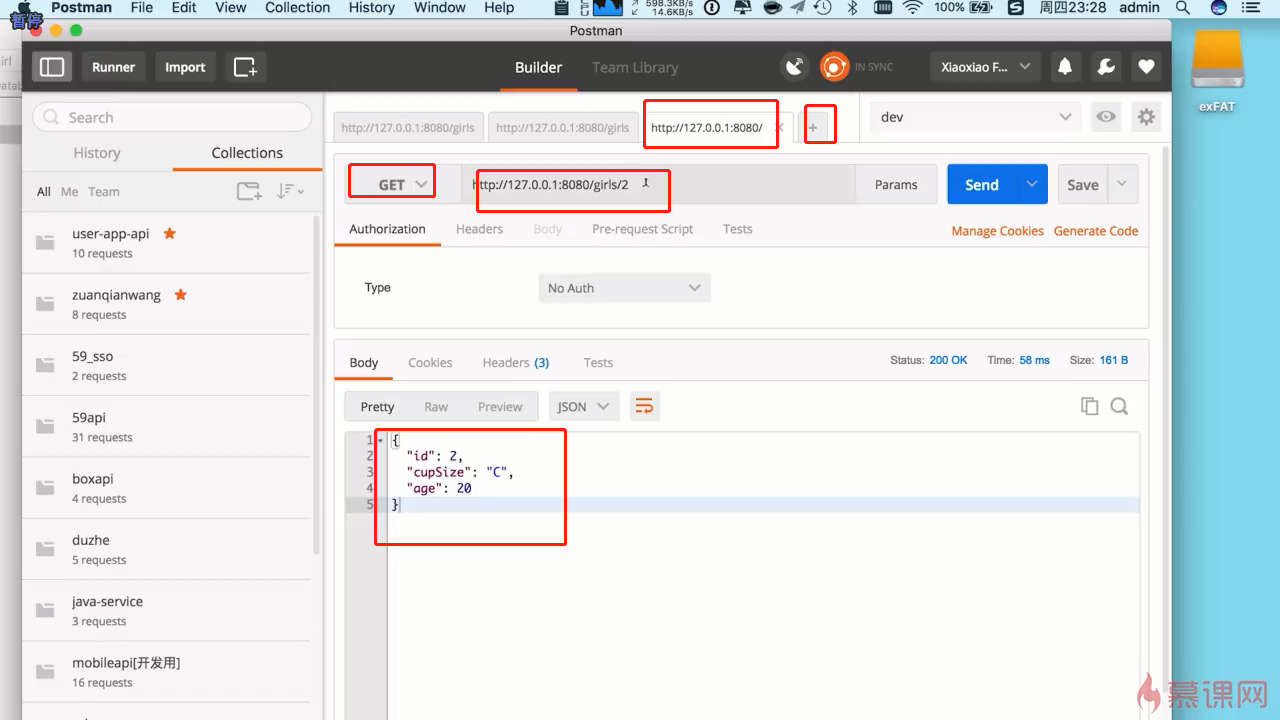The width and height of the screenshot is (1280, 720).
Task: Open the java-service collection
Action: (x=166, y=610)
